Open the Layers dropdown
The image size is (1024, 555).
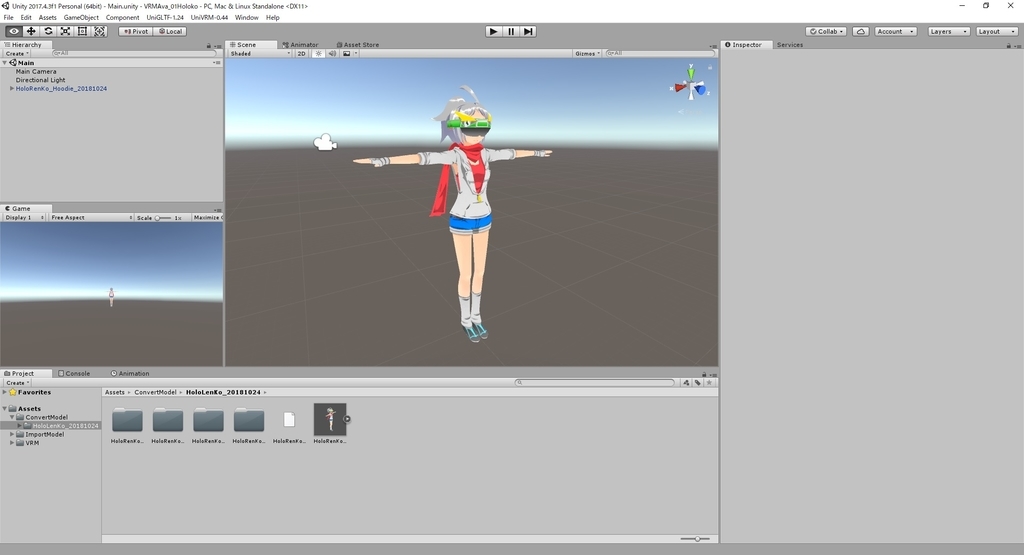click(x=948, y=31)
